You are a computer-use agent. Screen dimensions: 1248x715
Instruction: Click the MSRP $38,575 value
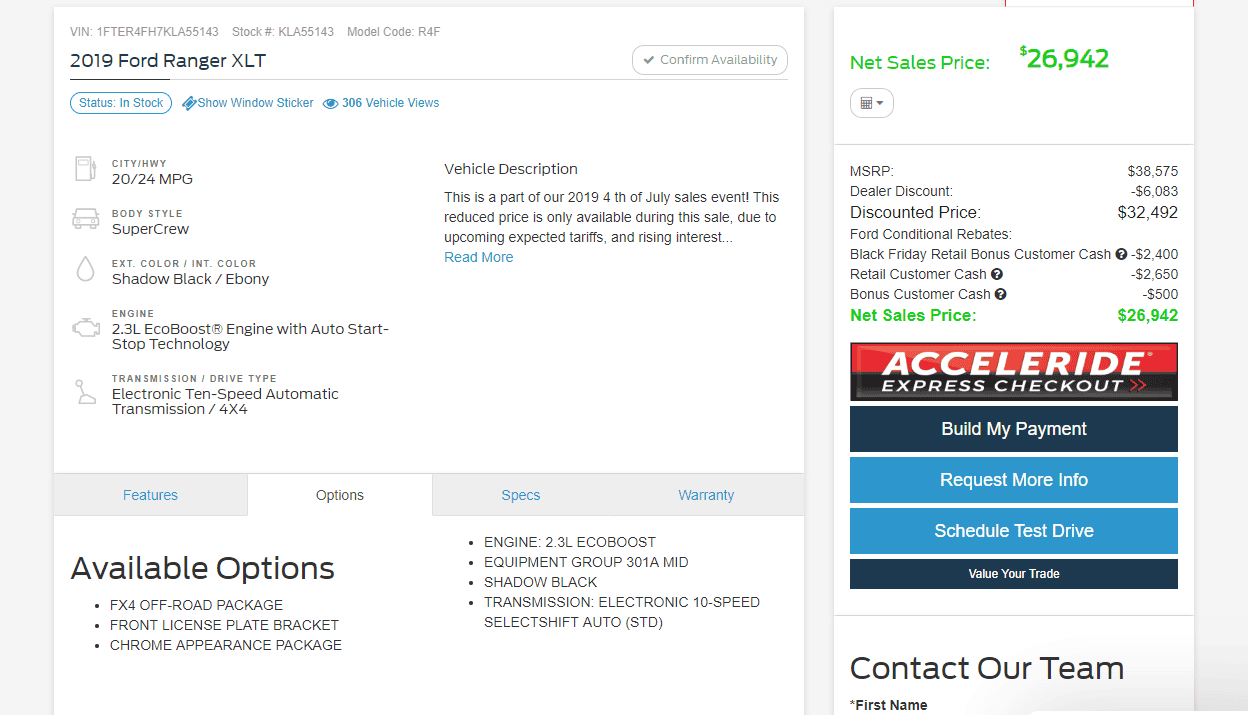[1153, 171]
